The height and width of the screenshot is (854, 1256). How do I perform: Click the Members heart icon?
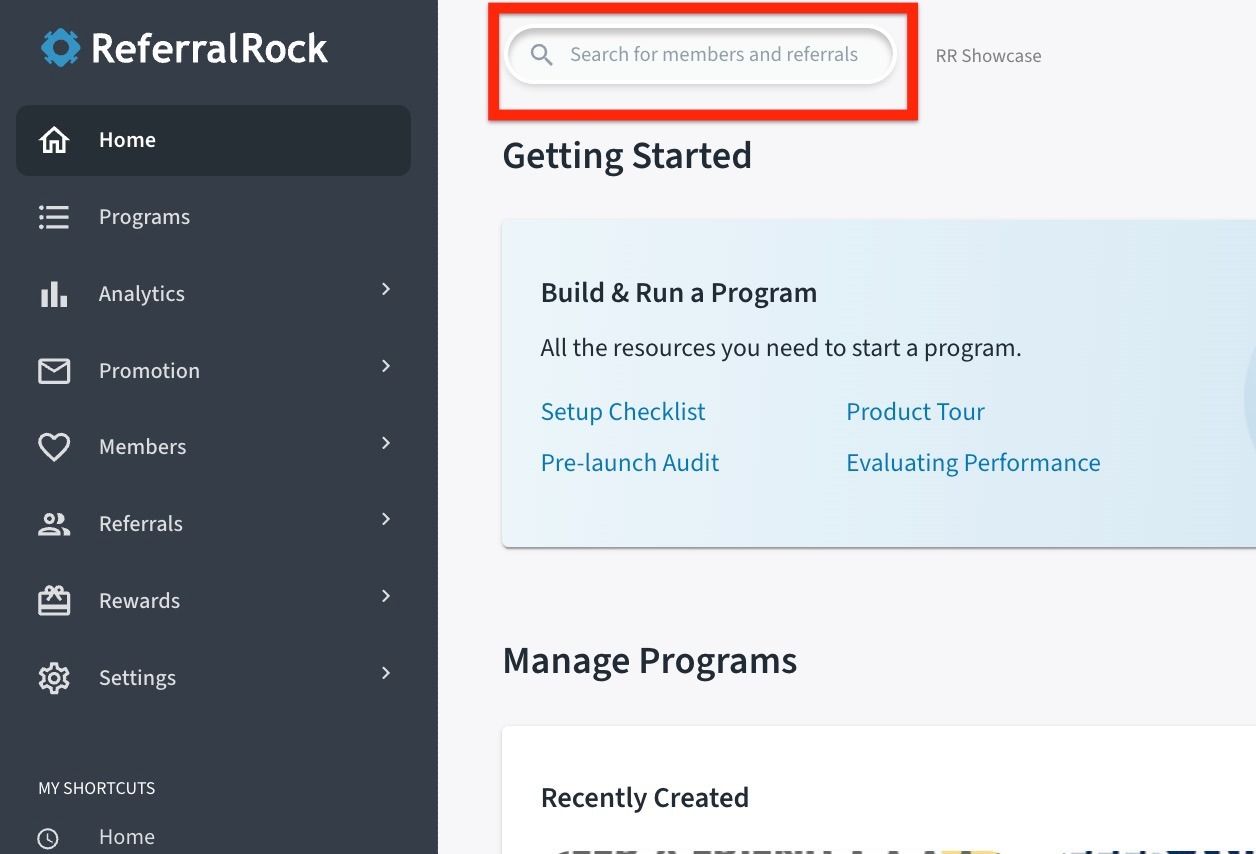[54, 447]
